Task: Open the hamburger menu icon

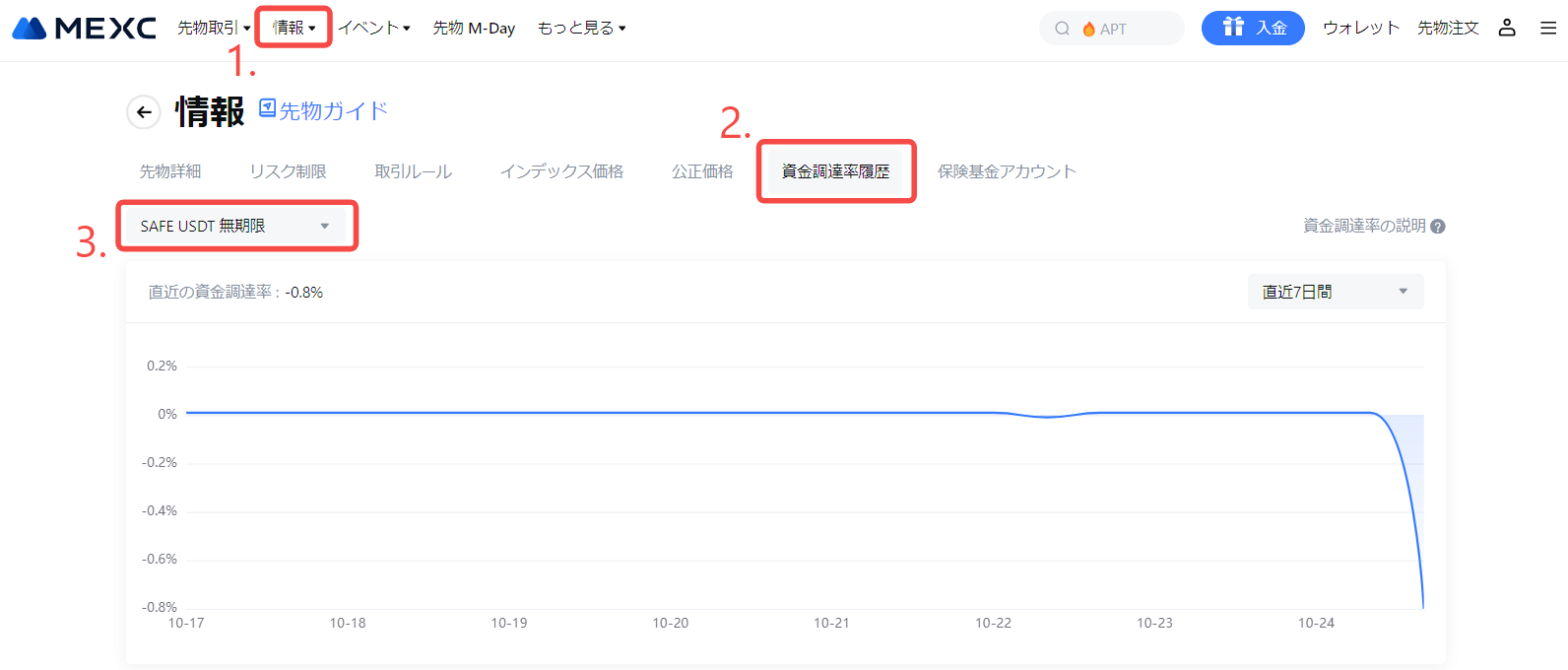Action: point(1548,29)
